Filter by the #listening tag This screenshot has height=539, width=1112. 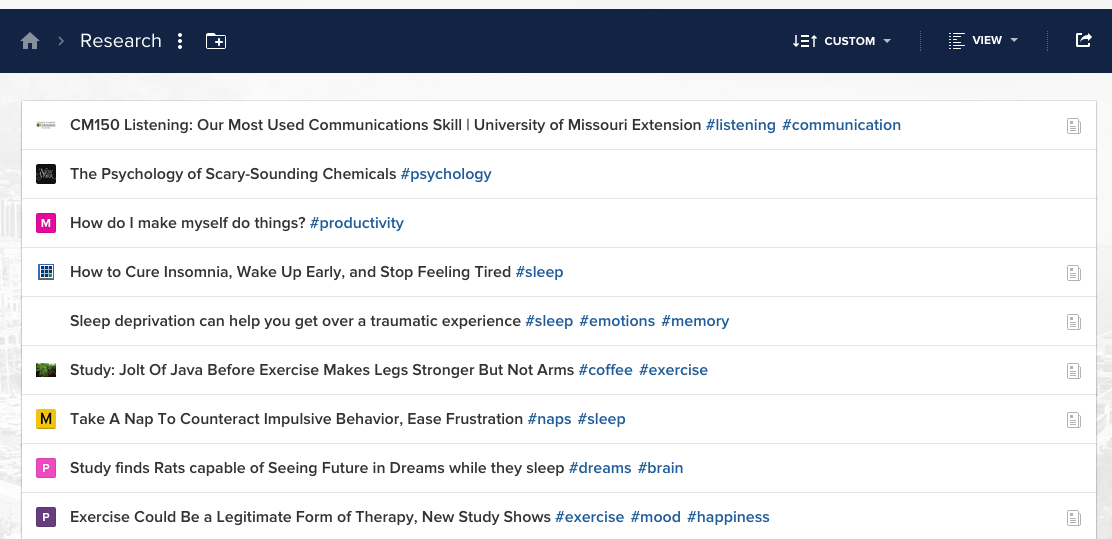coord(740,125)
